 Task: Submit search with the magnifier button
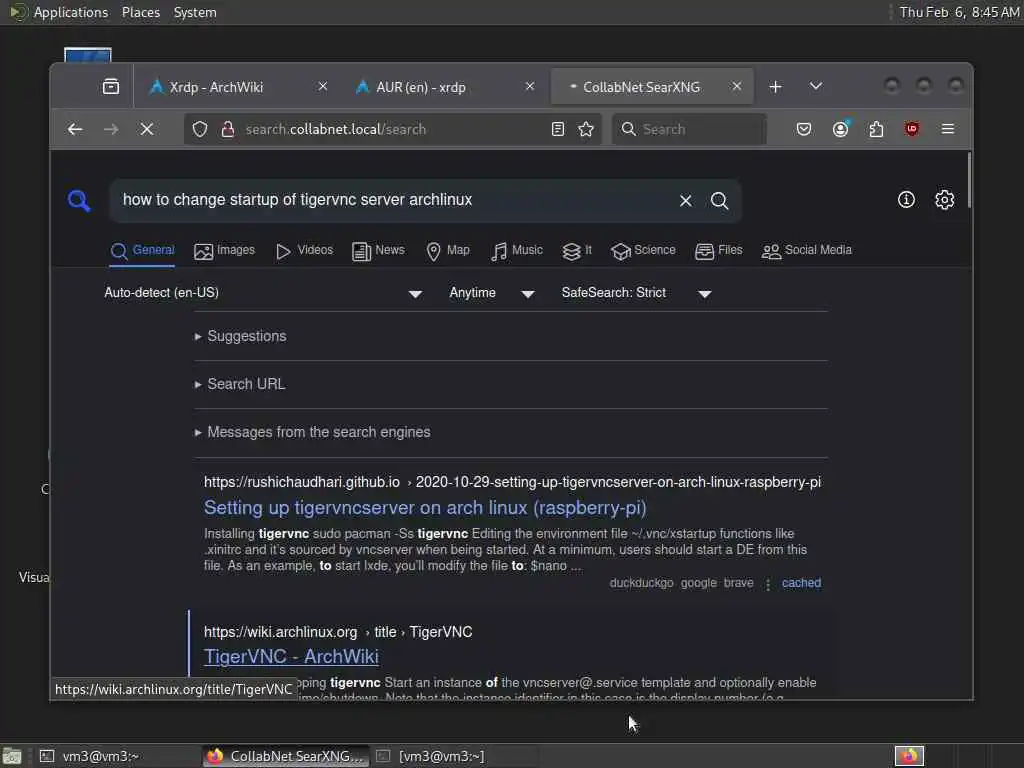pyautogui.click(x=720, y=200)
